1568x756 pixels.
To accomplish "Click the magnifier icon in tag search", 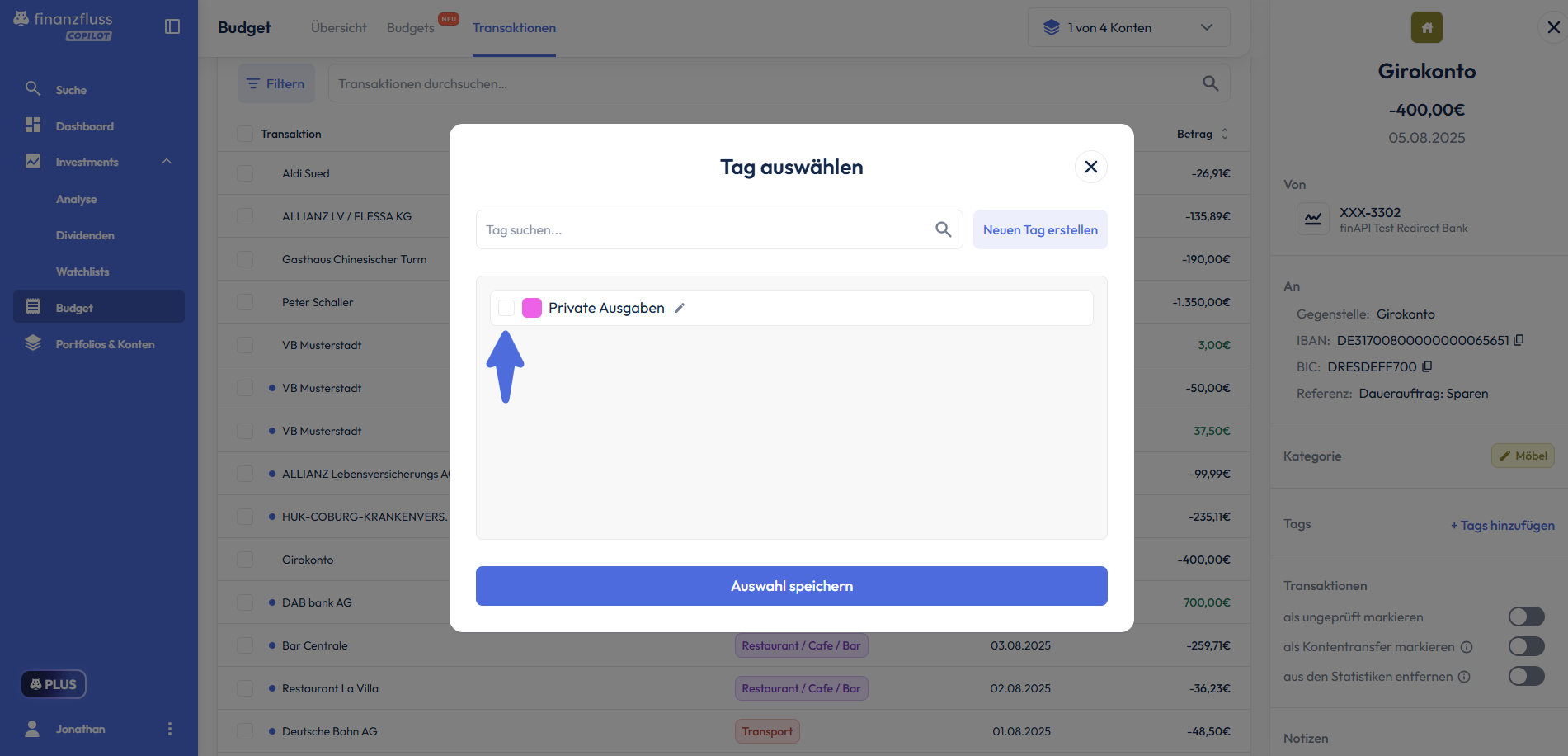I will coord(944,229).
